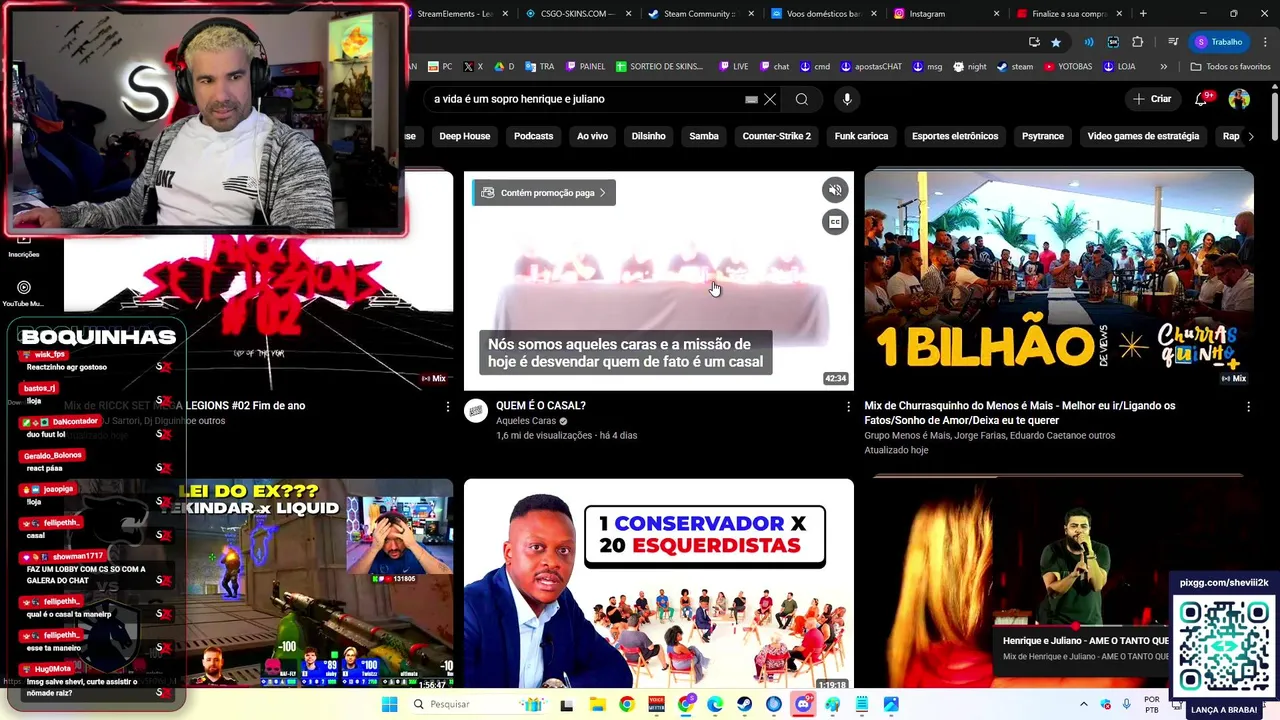Screen dimensions: 1280x720
Task: Open options for the QUEM É O CASAL? video
Action: (848, 407)
